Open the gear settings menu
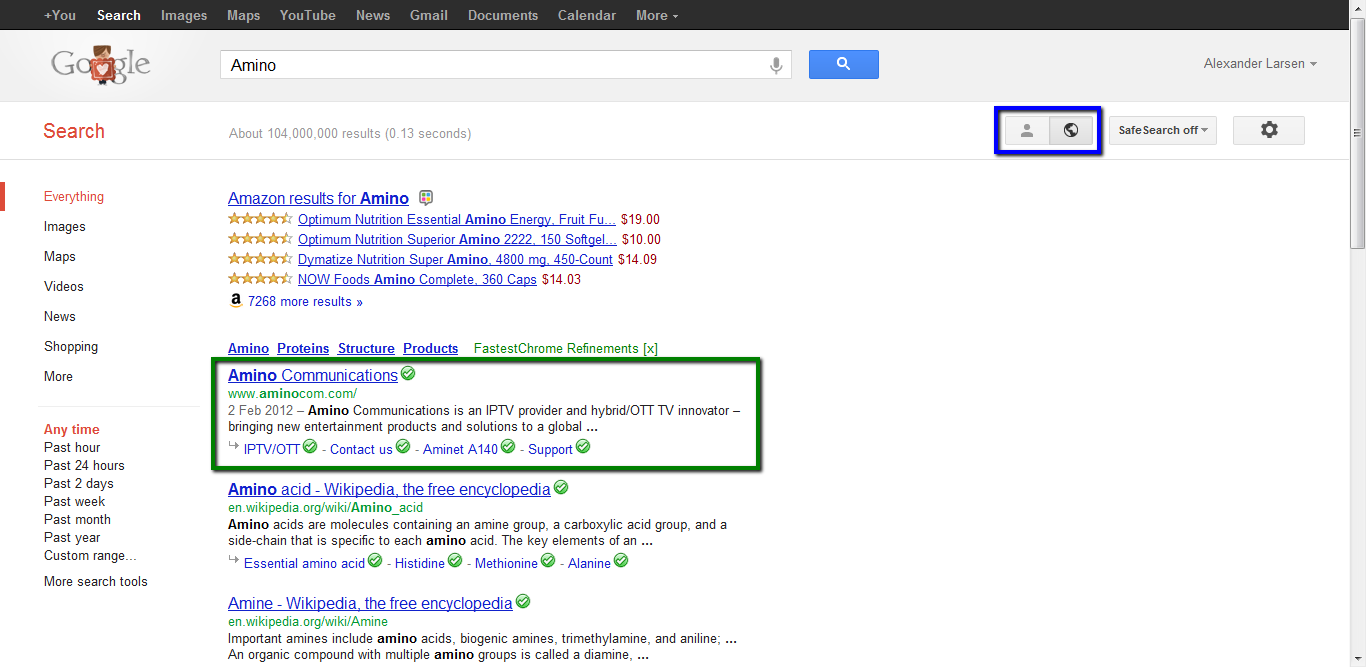1366x667 pixels. [x=1269, y=130]
